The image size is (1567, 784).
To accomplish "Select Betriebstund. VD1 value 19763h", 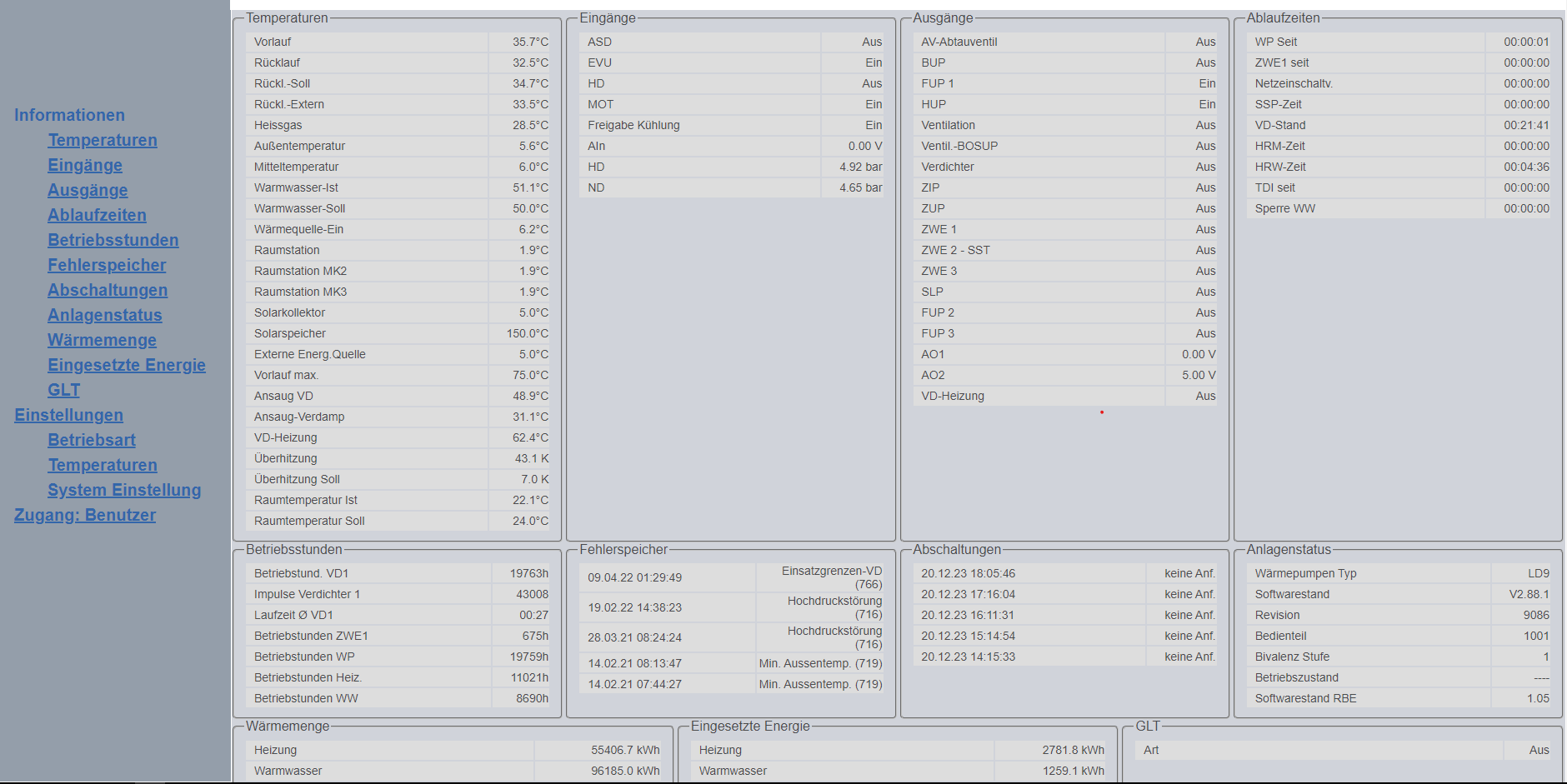I will [x=529, y=573].
